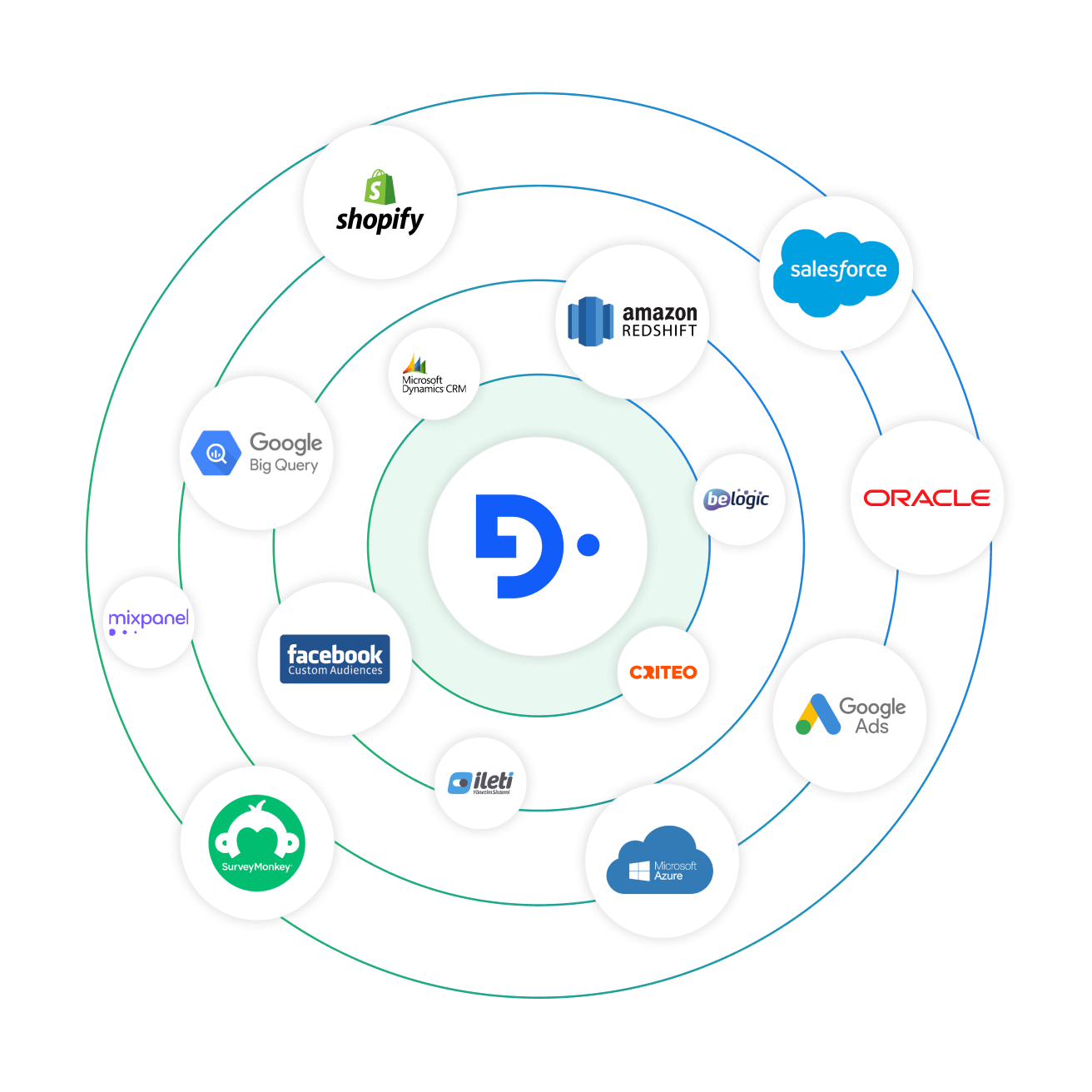
Task: Select the Salesforce cloud logo
Action: [x=836, y=273]
